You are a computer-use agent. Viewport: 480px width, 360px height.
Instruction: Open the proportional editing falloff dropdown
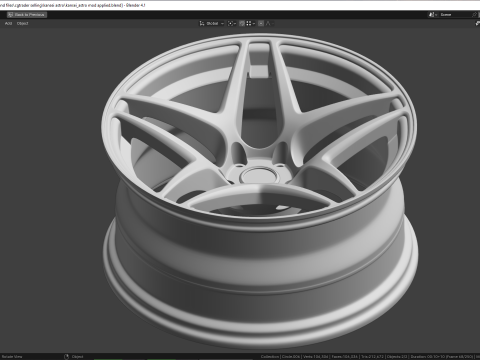click(270, 23)
